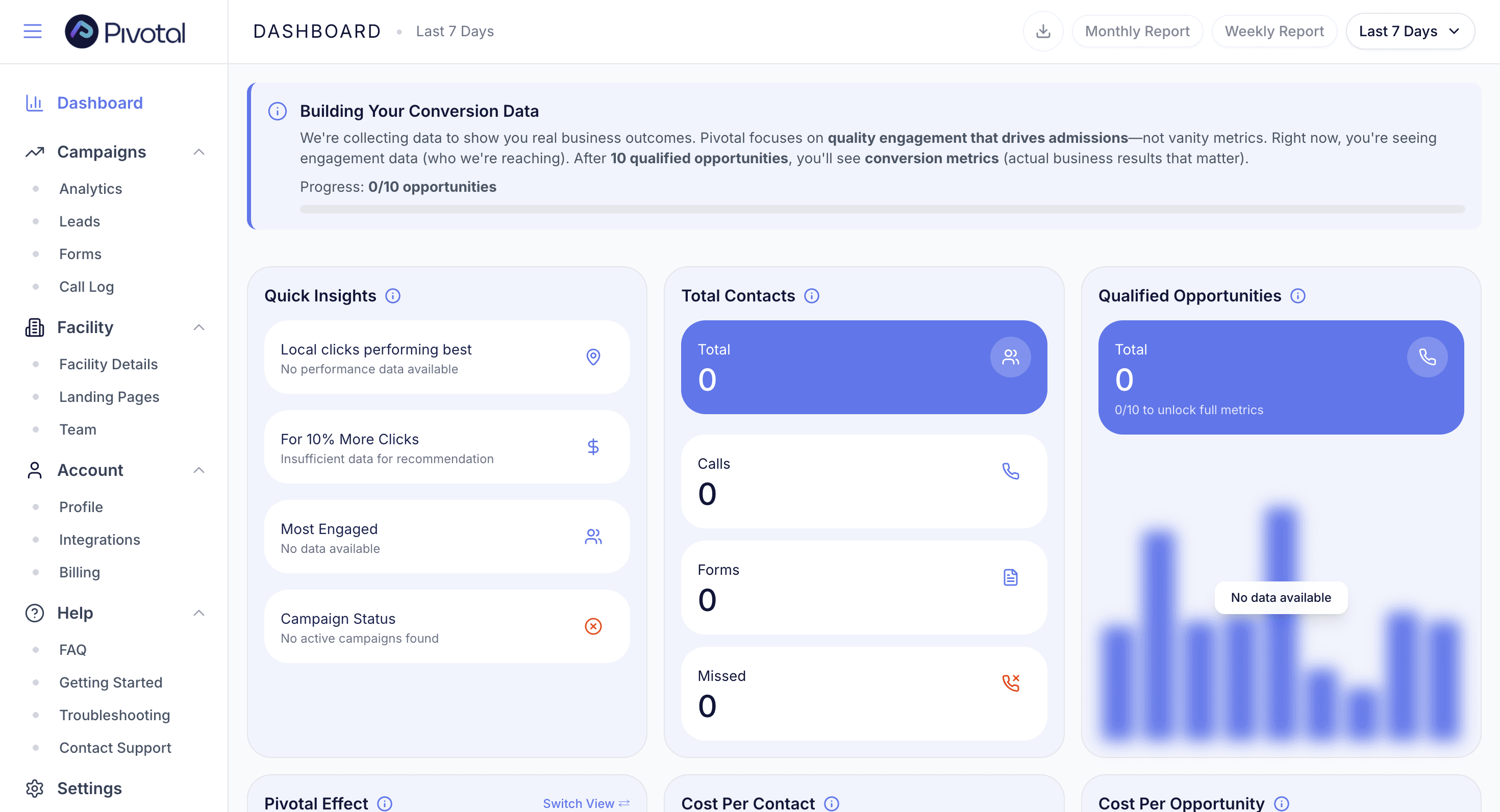Collapse the Help sidebar section
The height and width of the screenshot is (812, 1500).
198,613
